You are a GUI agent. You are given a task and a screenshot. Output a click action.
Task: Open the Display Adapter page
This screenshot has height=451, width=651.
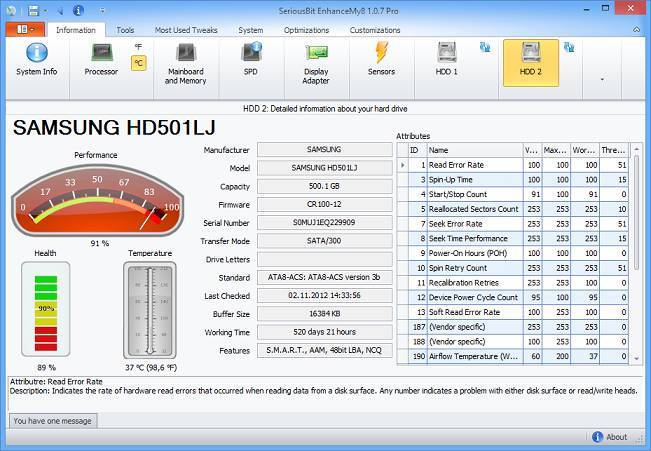pyautogui.click(x=316, y=63)
